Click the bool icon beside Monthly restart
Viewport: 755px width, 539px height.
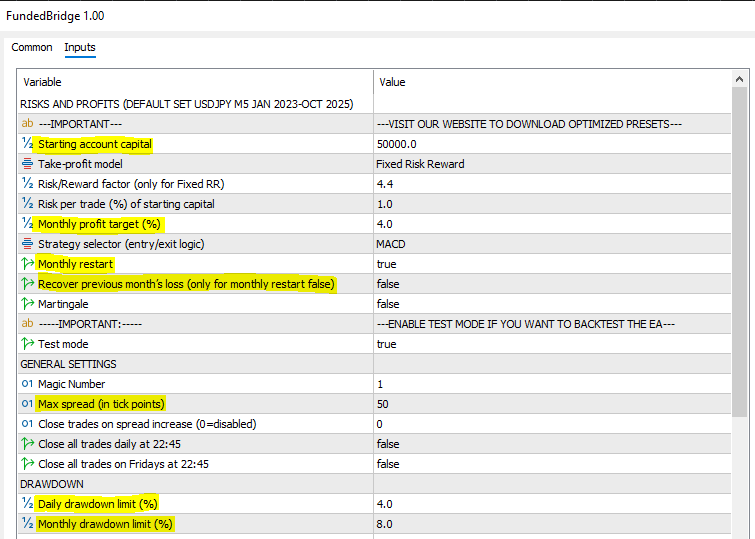[x=27, y=263]
